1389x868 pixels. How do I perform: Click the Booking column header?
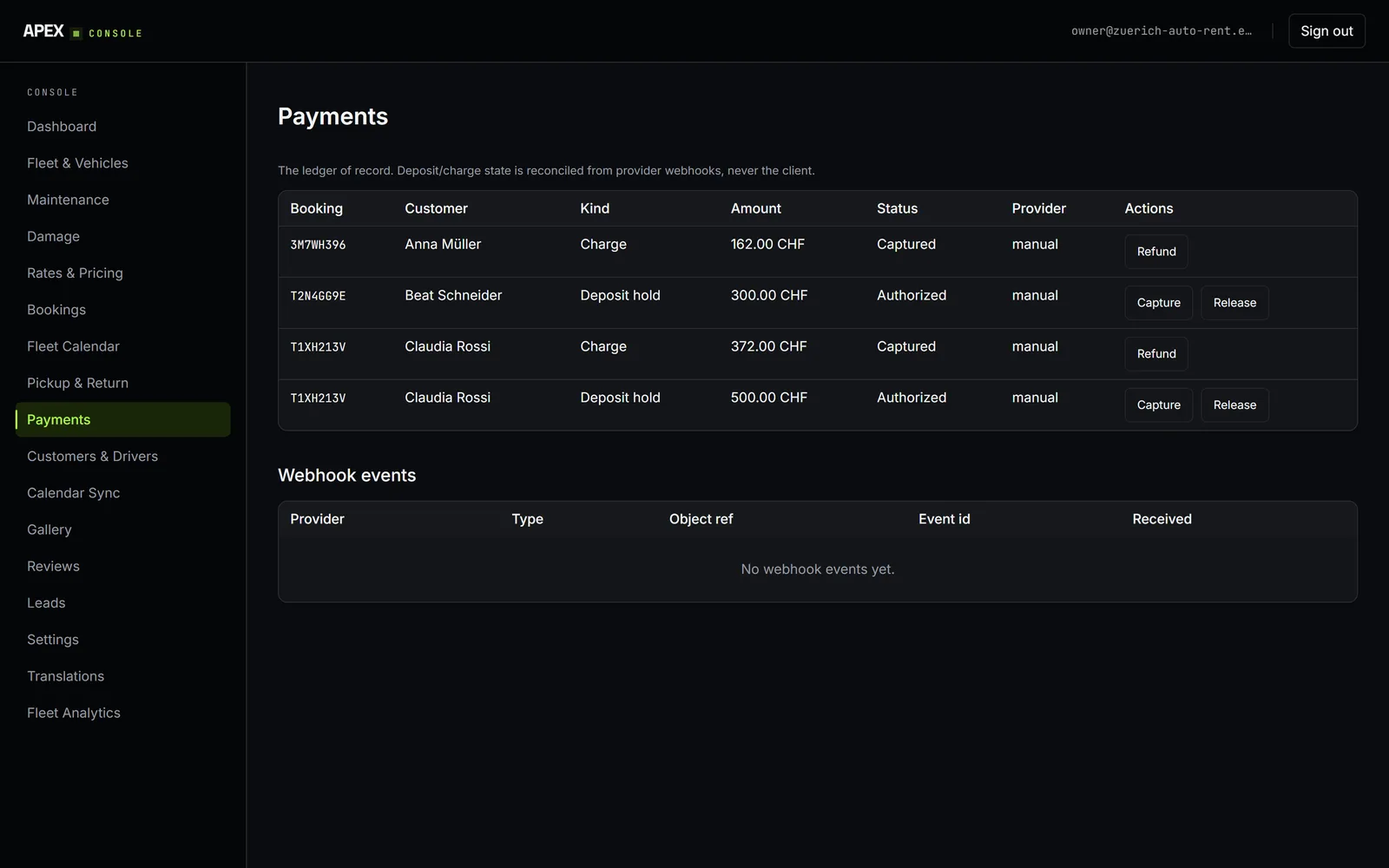pos(316,208)
